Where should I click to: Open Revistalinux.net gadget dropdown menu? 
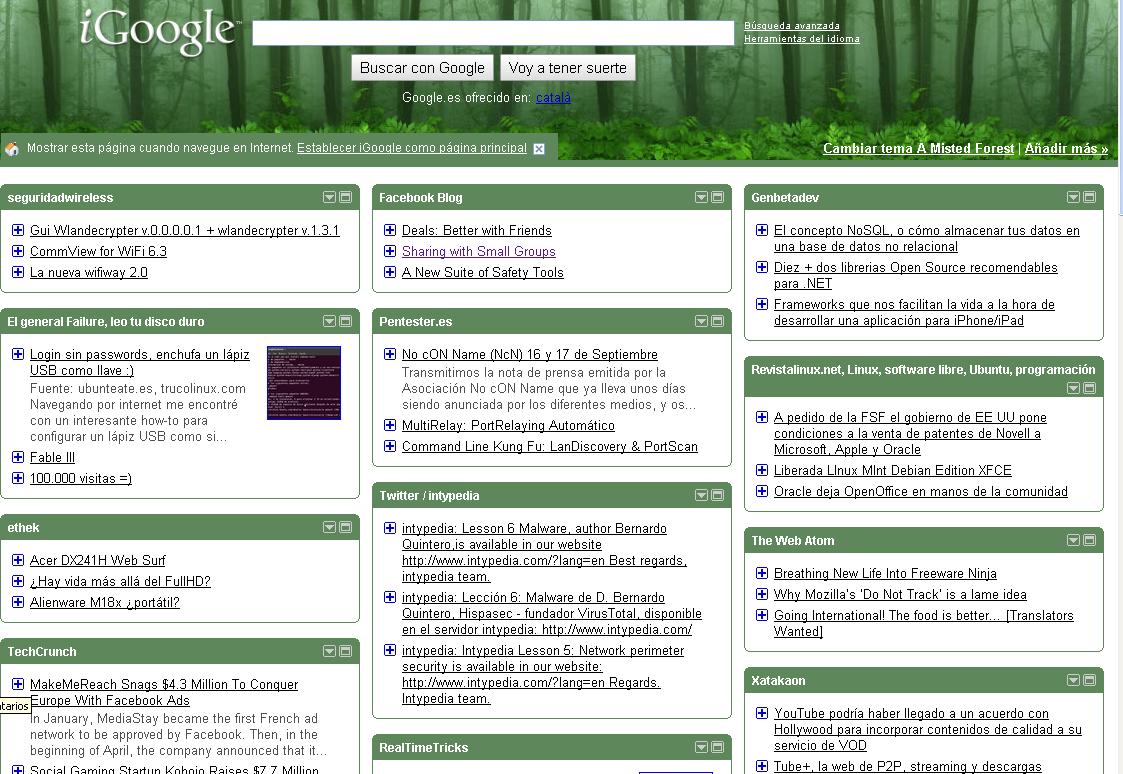(x=1074, y=388)
